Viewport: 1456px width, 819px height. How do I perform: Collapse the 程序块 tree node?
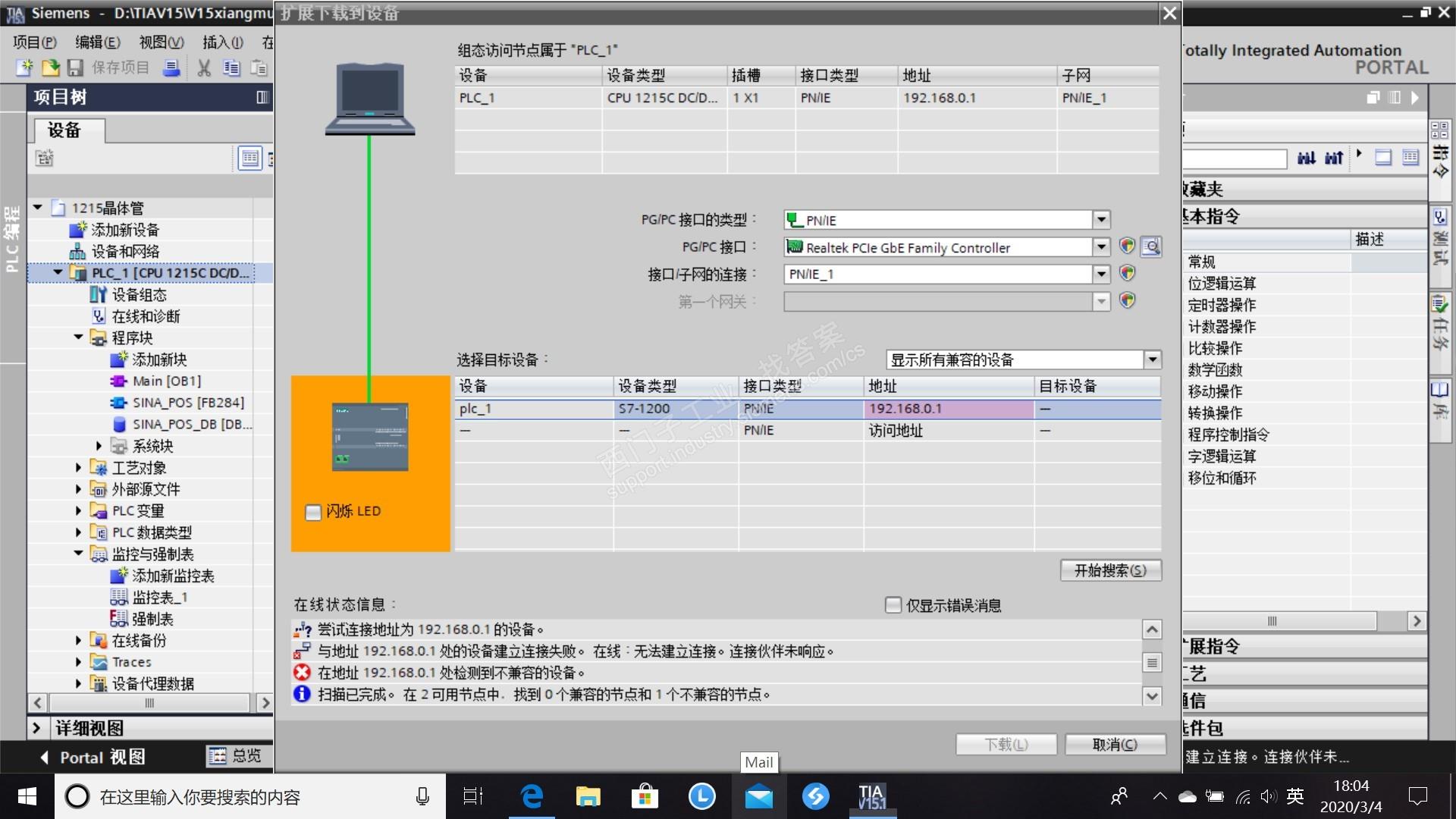click(x=78, y=337)
